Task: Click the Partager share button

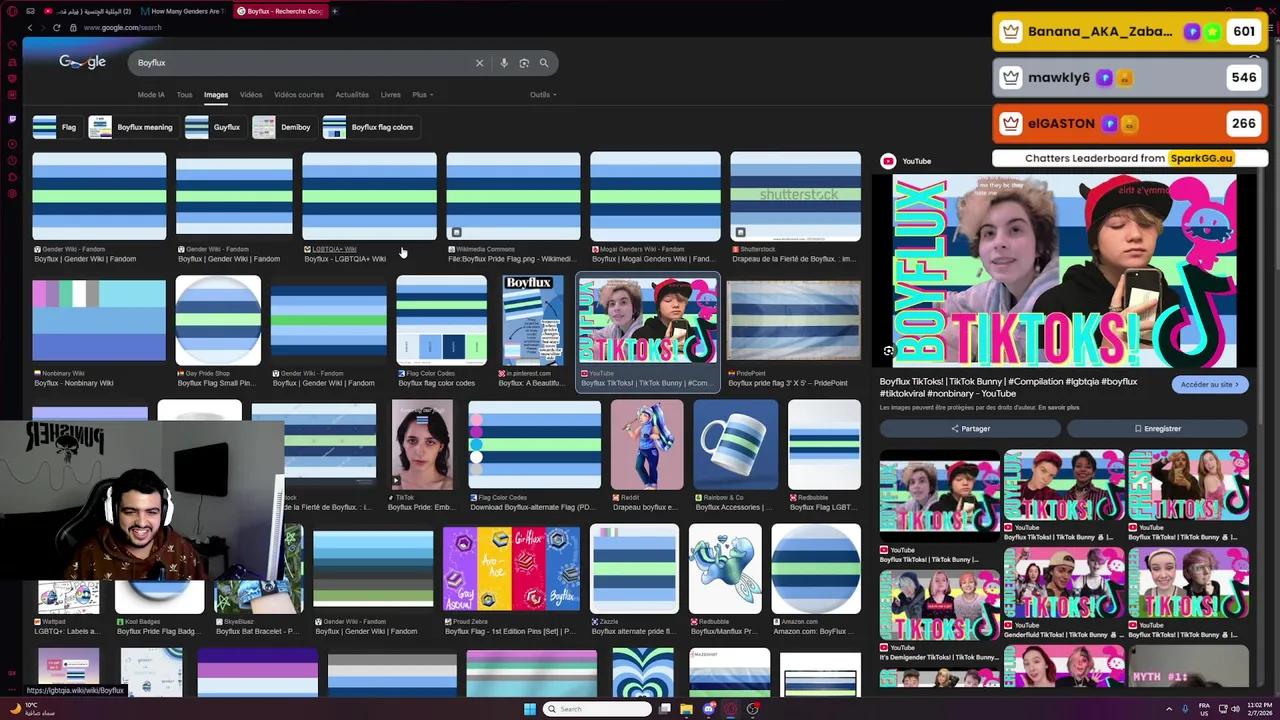Action: (x=970, y=428)
